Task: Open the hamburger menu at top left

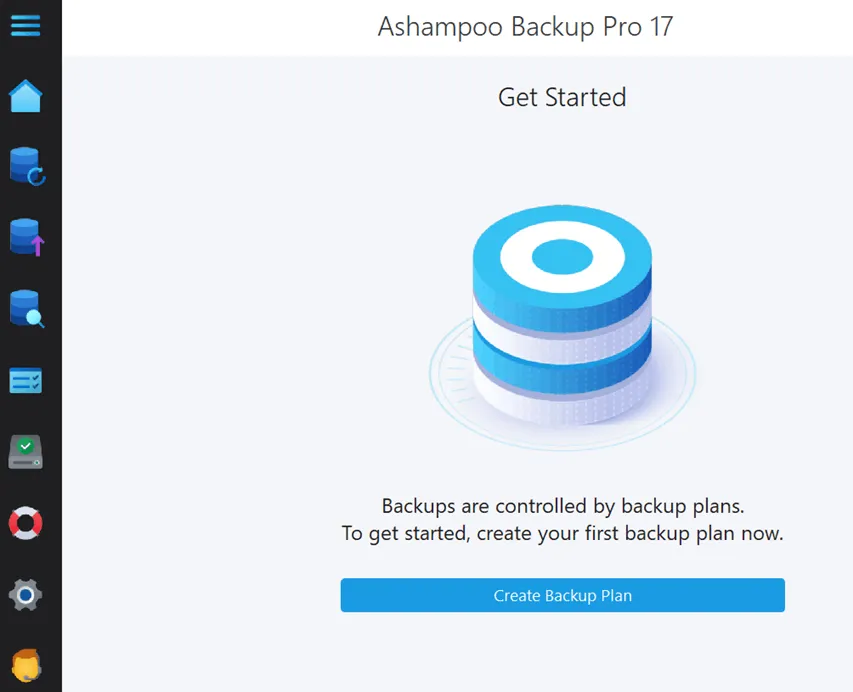Action: tap(27, 27)
